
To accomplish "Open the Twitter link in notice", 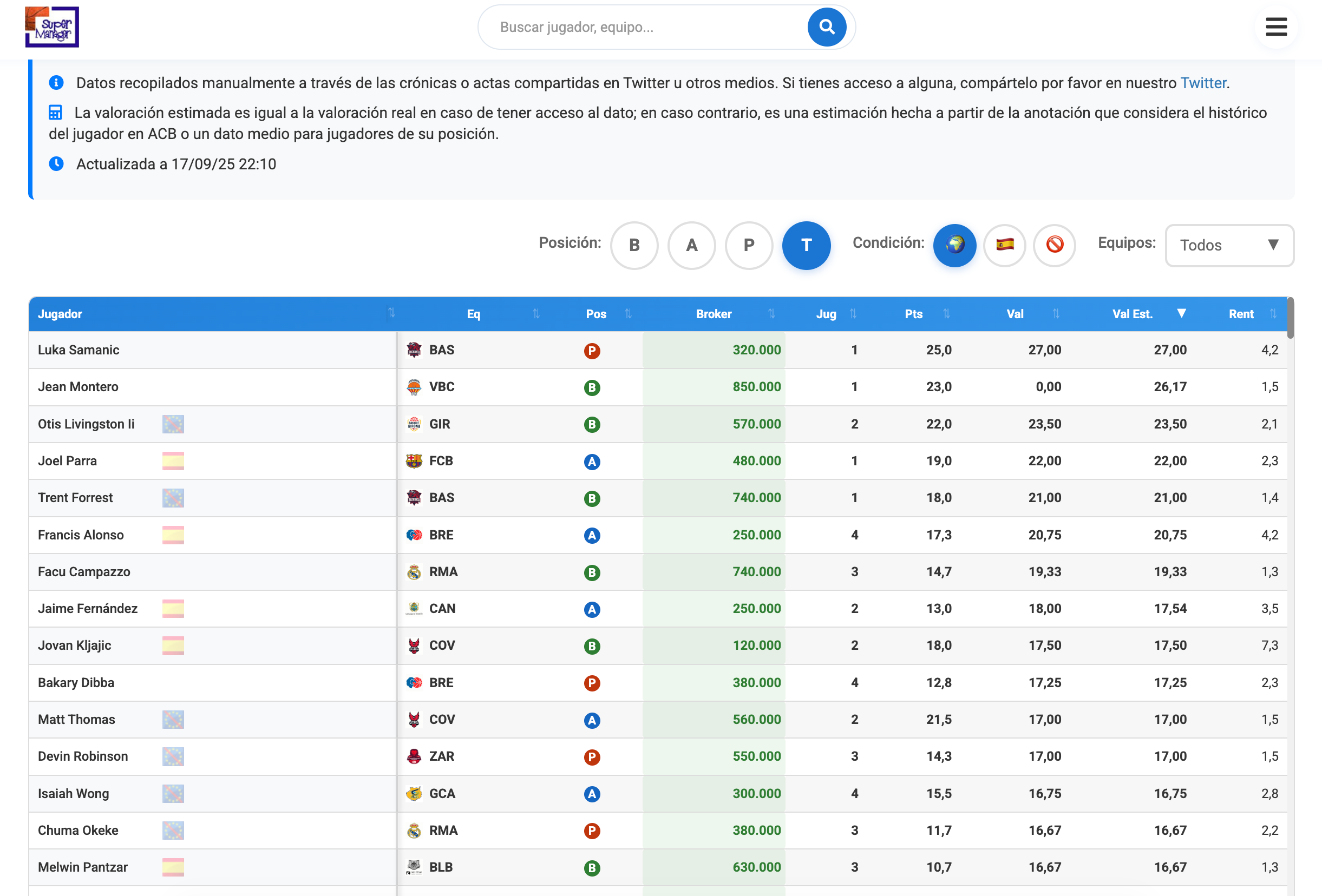I will [x=1202, y=83].
